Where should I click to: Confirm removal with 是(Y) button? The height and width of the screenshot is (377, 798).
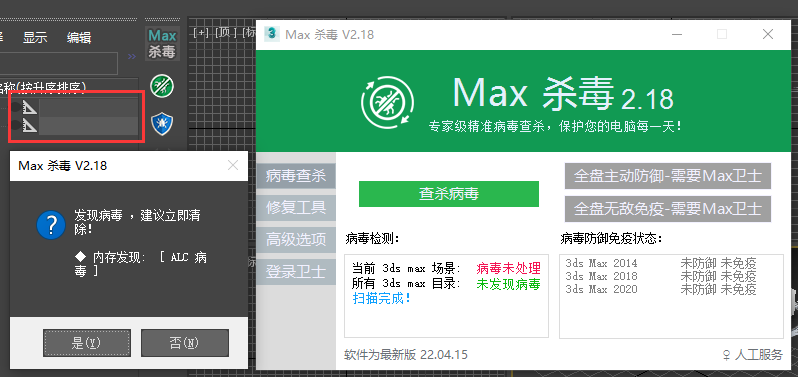pyautogui.click(x=87, y=343)
